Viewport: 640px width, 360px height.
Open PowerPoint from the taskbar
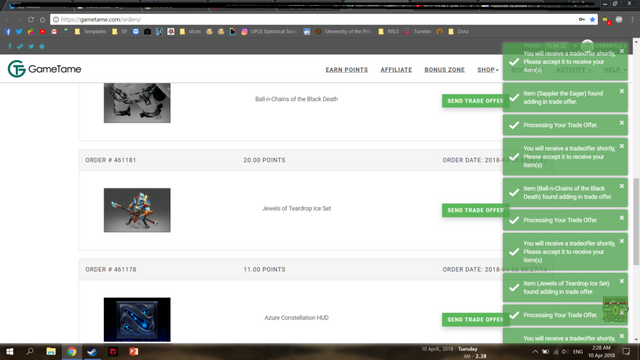(x=133, y=351)
